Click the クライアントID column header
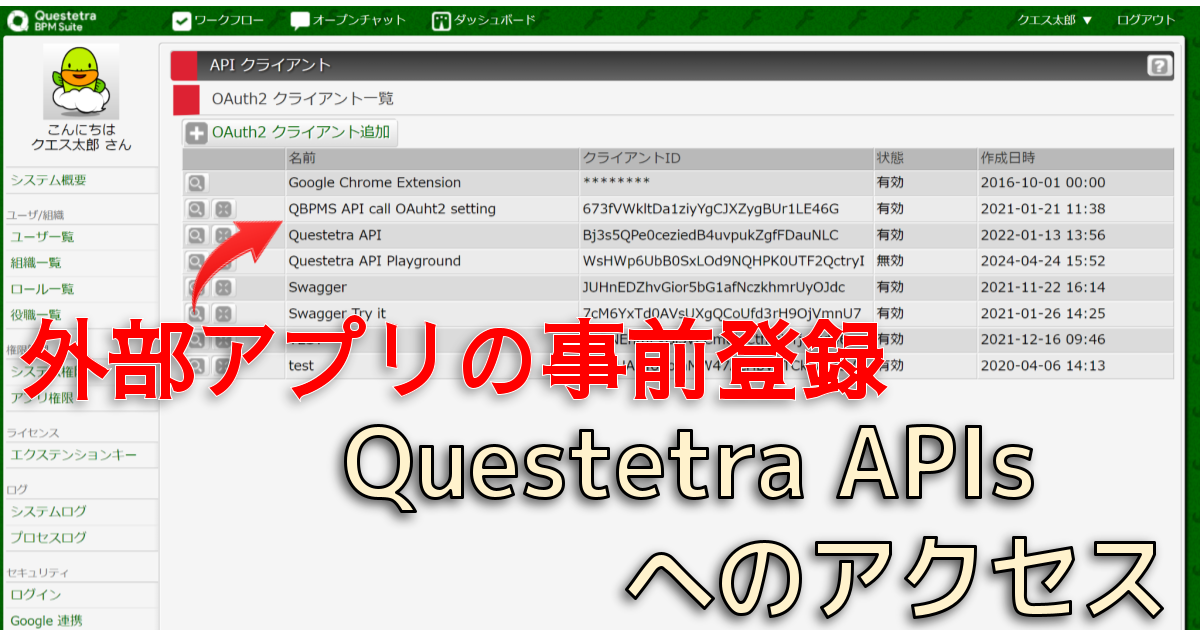The width and height of the screenshot is (1200, 630). pos(725,159)
